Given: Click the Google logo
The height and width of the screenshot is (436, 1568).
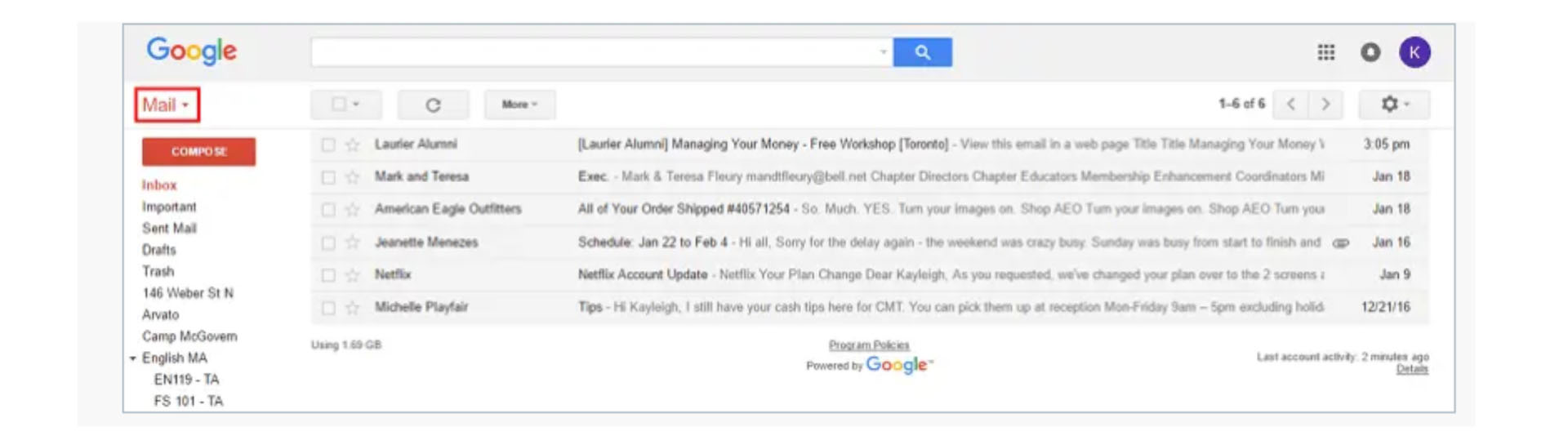Looking at the screenshot, I should pyautogui.click(x=192, y=51).
